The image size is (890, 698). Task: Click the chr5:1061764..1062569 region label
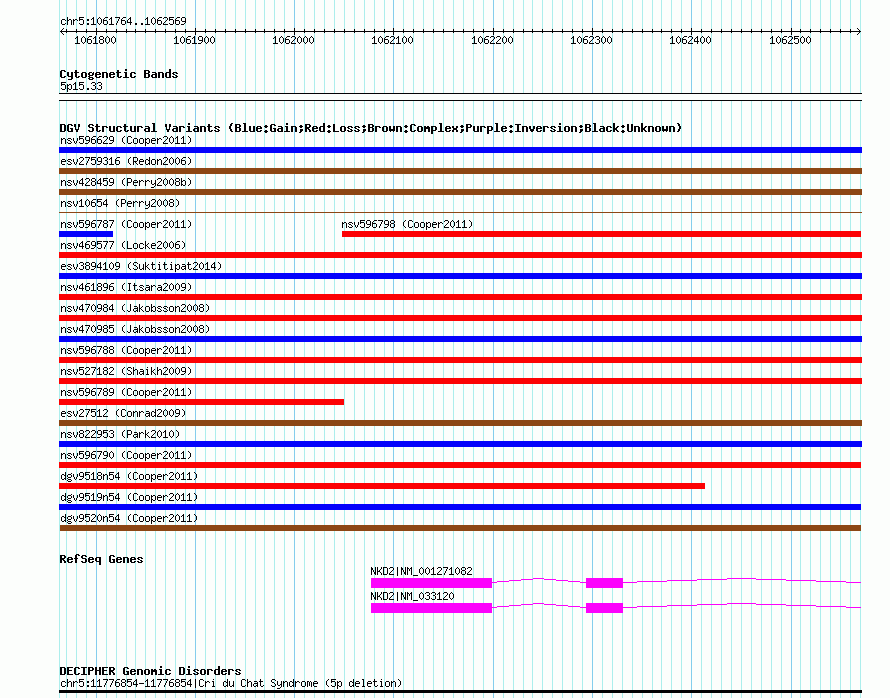coord(123,21)
